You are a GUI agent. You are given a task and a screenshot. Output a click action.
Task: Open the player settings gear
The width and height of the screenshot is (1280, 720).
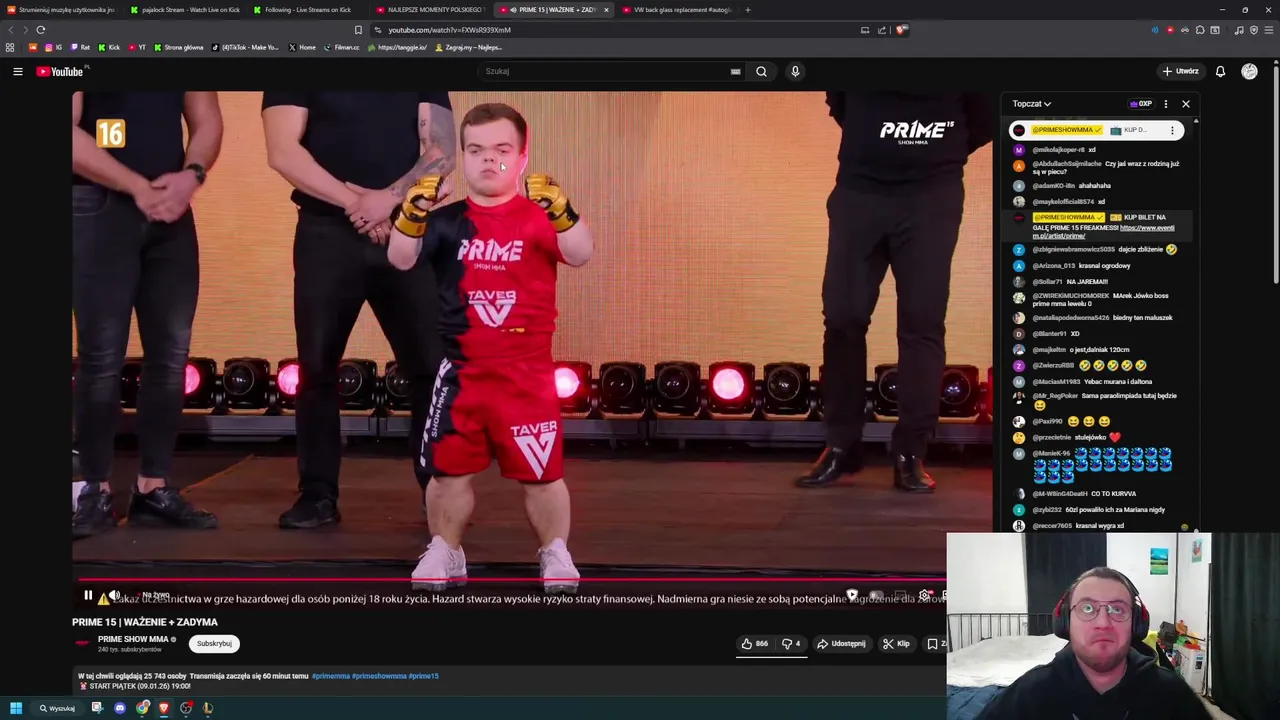click(x=924, y=595)
